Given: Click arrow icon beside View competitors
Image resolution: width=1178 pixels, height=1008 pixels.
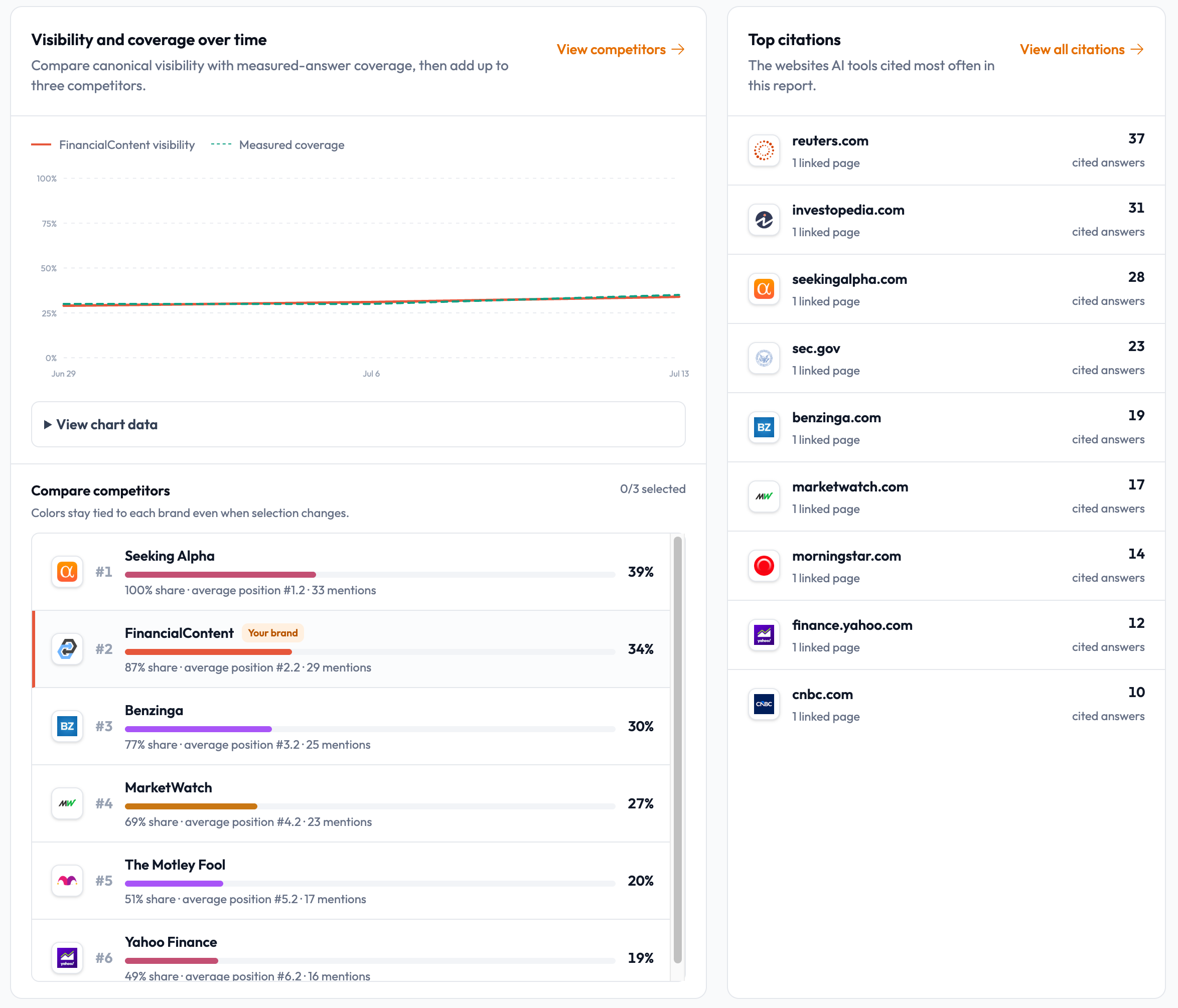Looking at the screenshot, I should point(678,50).
